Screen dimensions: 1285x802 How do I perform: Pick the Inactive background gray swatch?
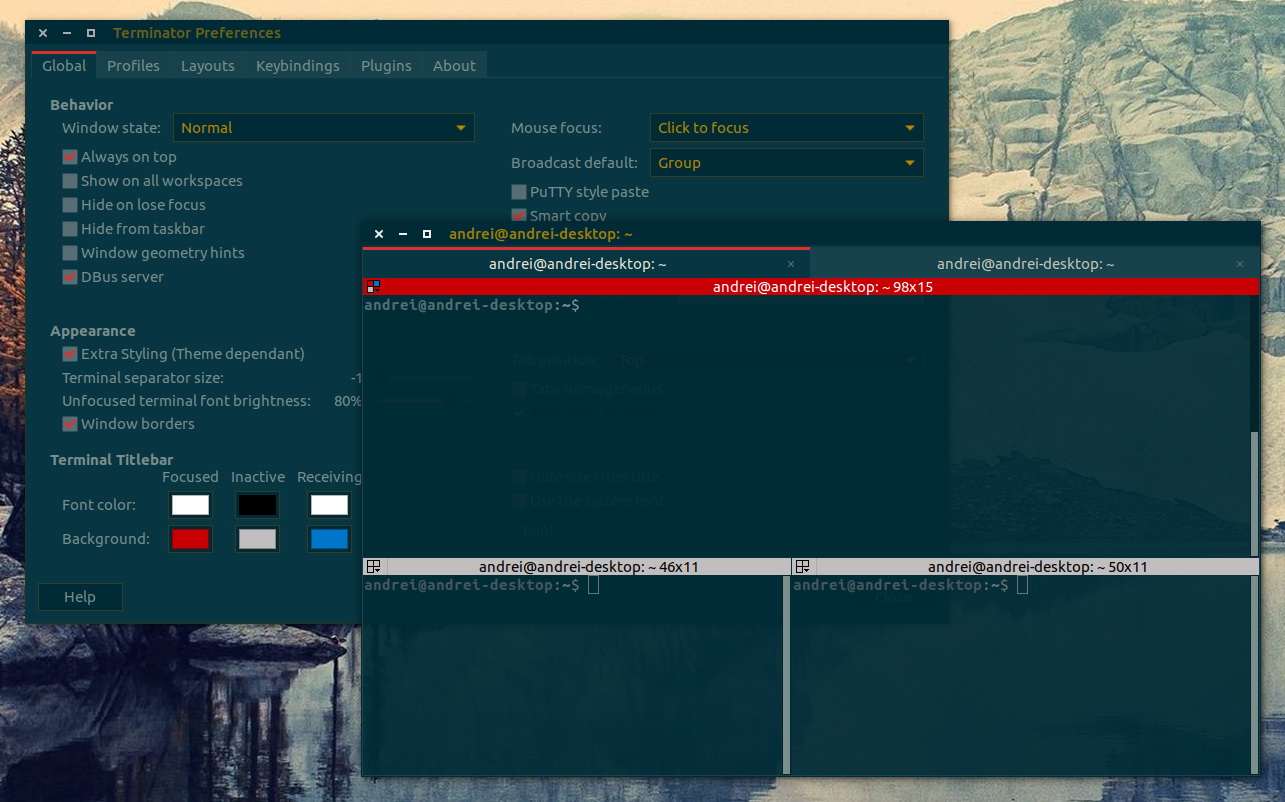[257, 539]
